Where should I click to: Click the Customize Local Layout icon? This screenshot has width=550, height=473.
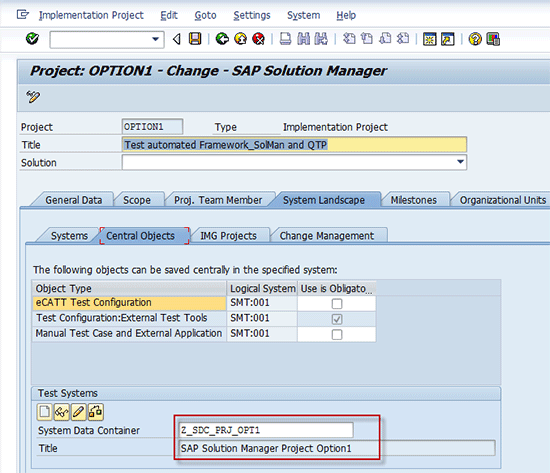(x=493, y=39)
